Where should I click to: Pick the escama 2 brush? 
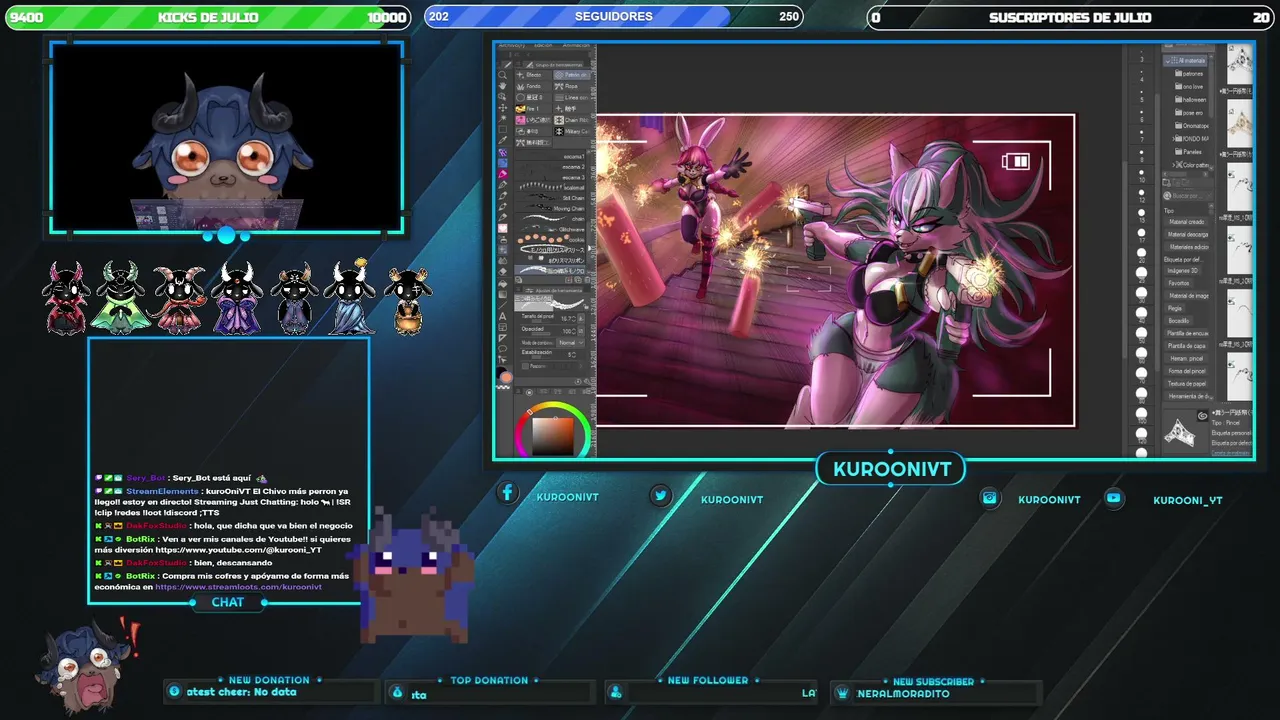click(x=551, y=166)
